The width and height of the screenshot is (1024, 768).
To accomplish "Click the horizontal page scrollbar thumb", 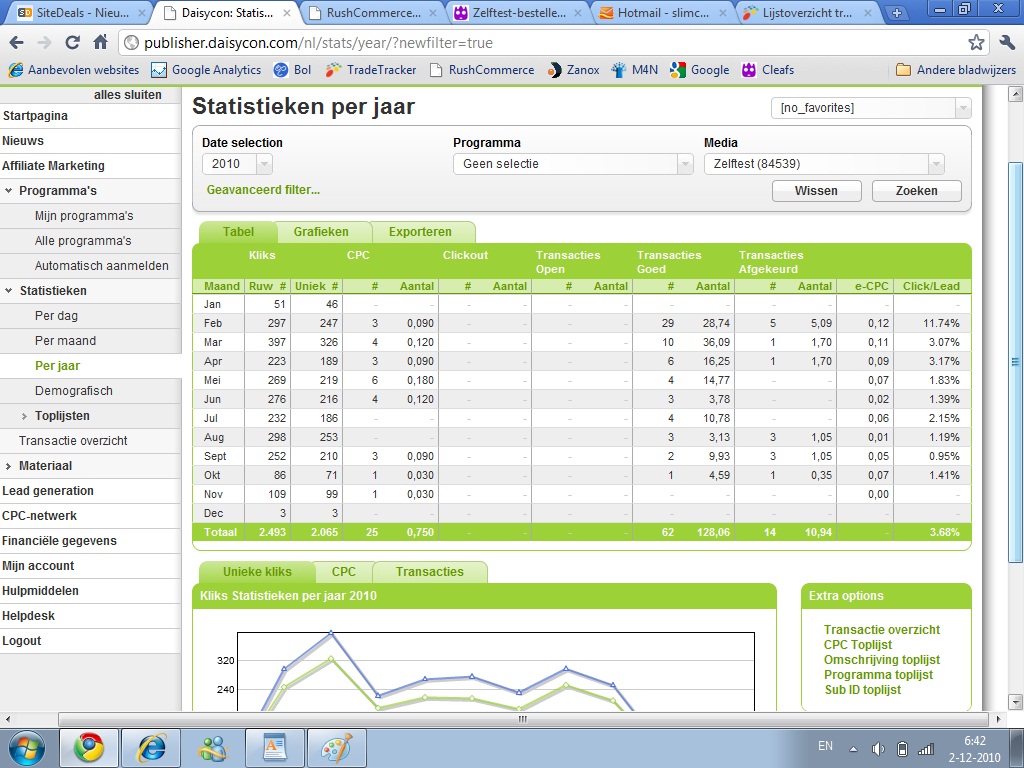I will (521, 719).
